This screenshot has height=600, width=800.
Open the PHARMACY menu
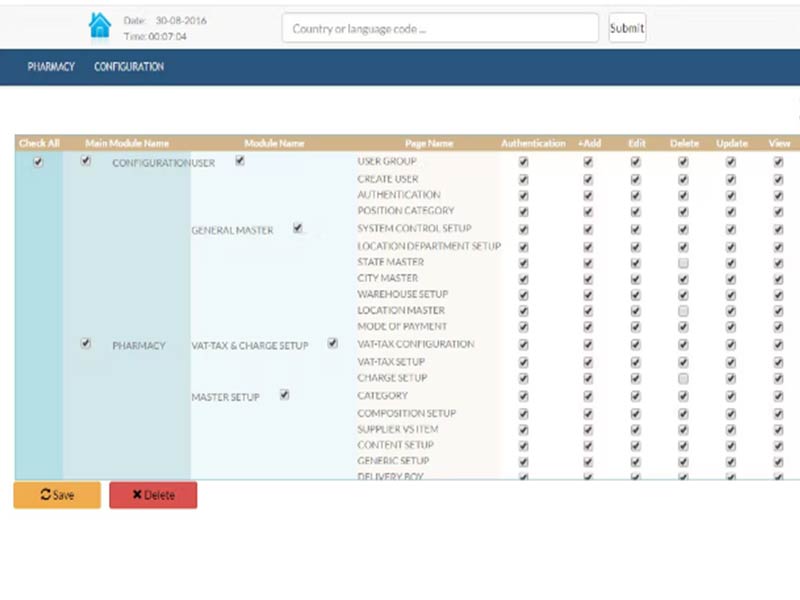51,67
